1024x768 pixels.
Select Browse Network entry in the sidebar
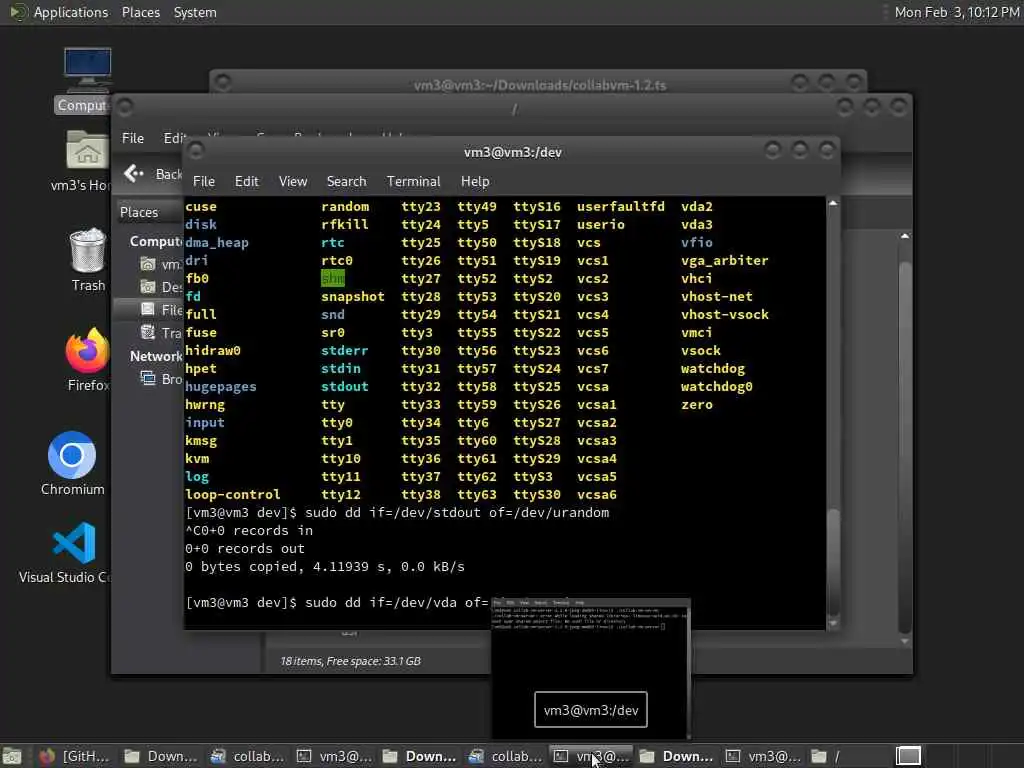click(x=161, y=379)
